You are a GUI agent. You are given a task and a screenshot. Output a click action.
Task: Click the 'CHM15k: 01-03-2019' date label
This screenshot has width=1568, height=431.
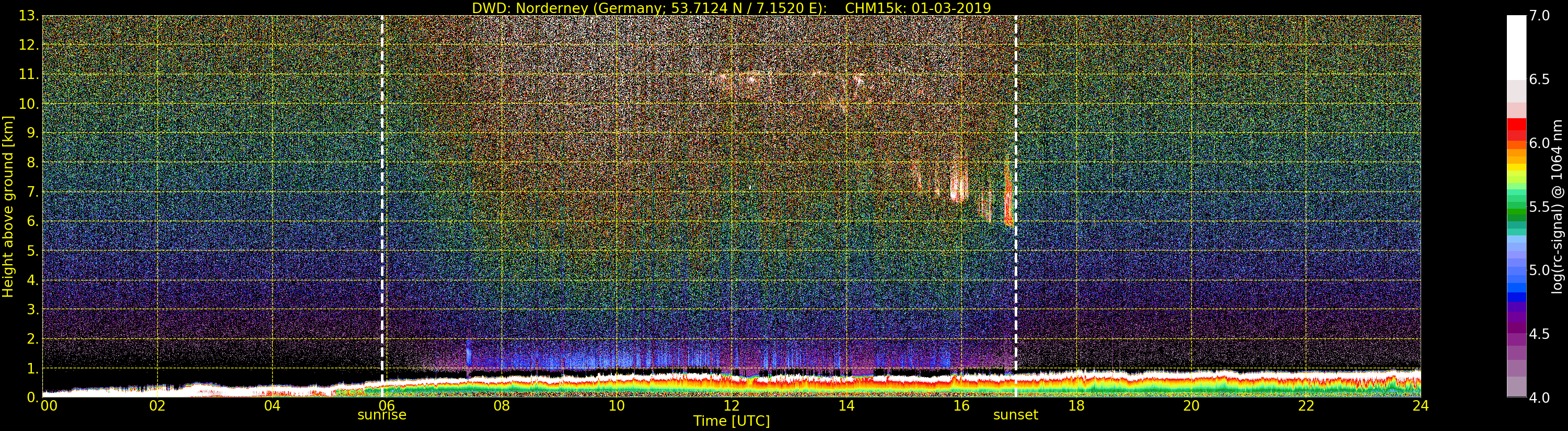918,8
